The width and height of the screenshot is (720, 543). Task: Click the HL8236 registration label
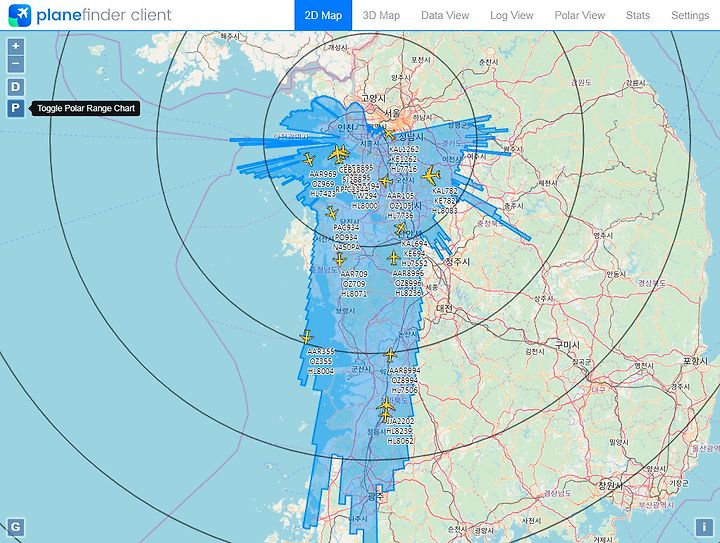click(x=408, y=293)
